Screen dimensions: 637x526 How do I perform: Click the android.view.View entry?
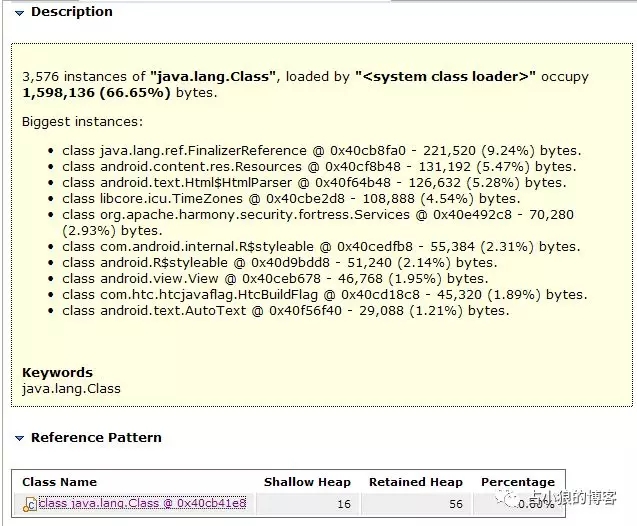click(x=275, y=279)
